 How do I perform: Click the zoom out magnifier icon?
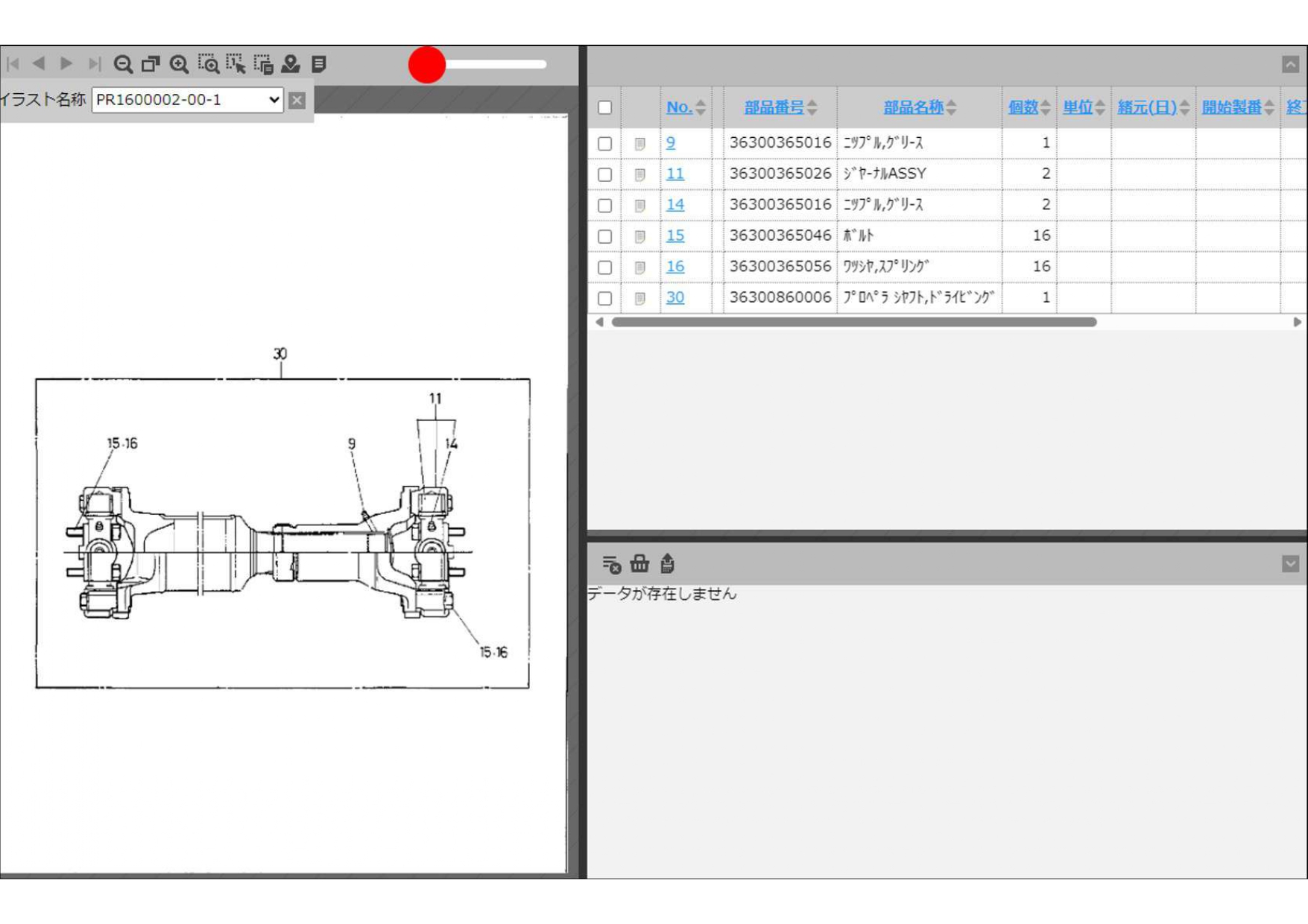pyautogui.click(x=123, y=64)
